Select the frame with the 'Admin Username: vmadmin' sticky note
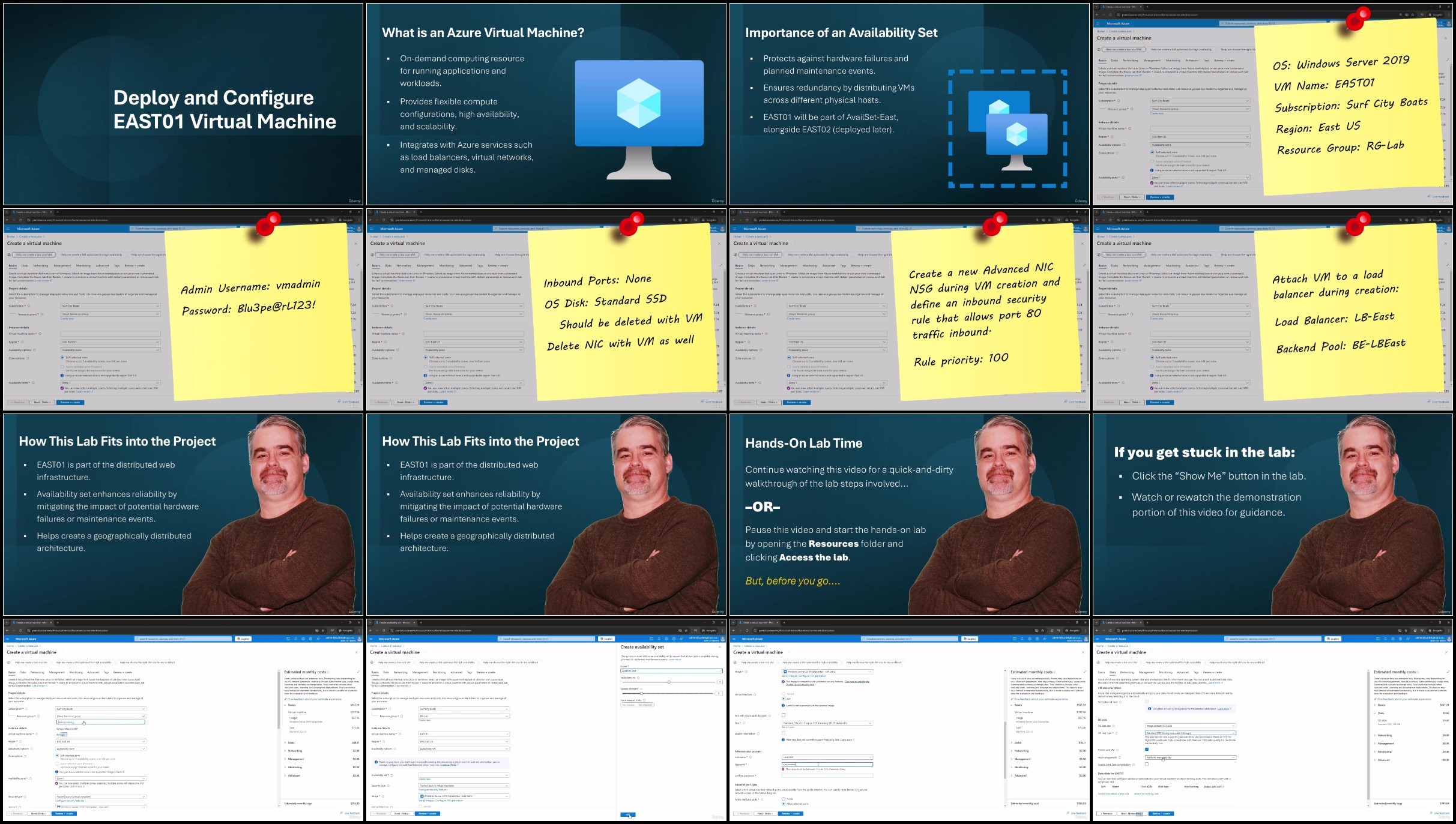1456x824 pixels. (183, 310)
